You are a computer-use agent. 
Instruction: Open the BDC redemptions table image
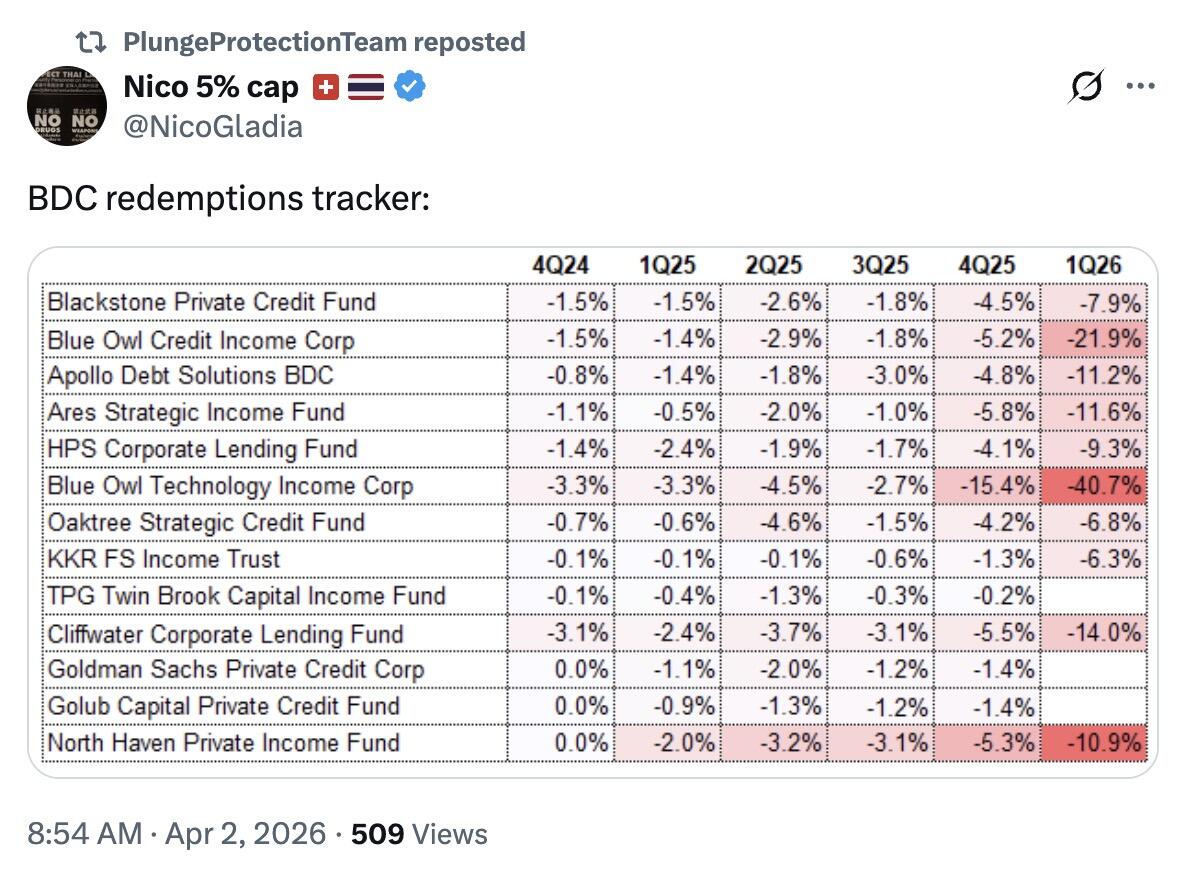click(x=592, y=512)
